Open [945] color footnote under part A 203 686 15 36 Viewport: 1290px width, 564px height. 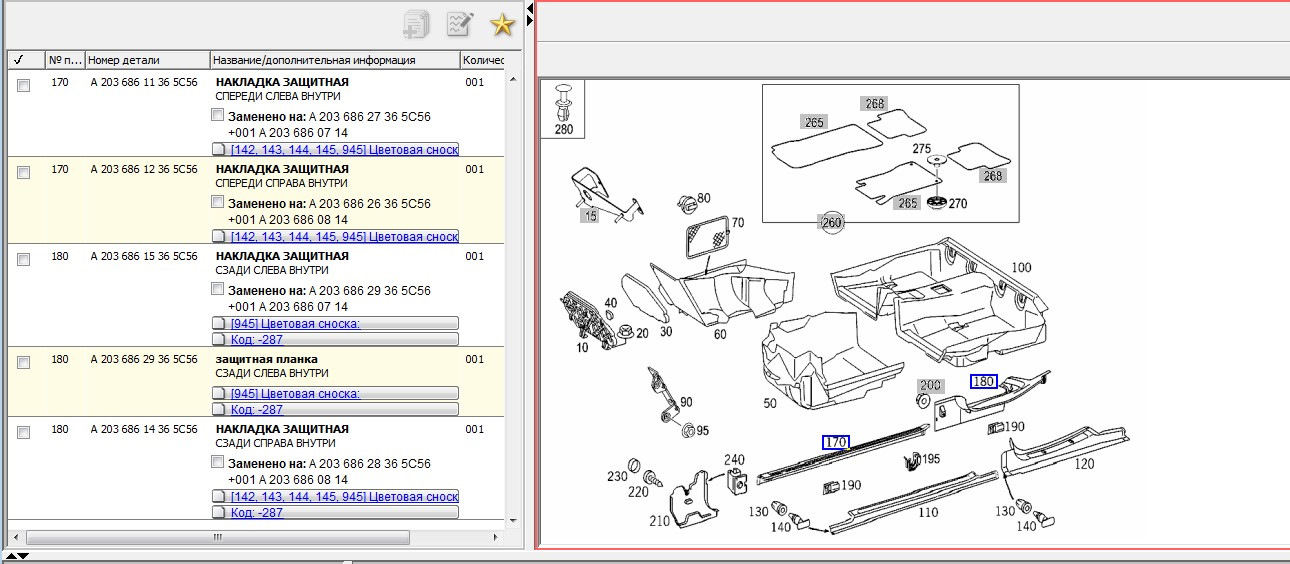tap(335, 324)
